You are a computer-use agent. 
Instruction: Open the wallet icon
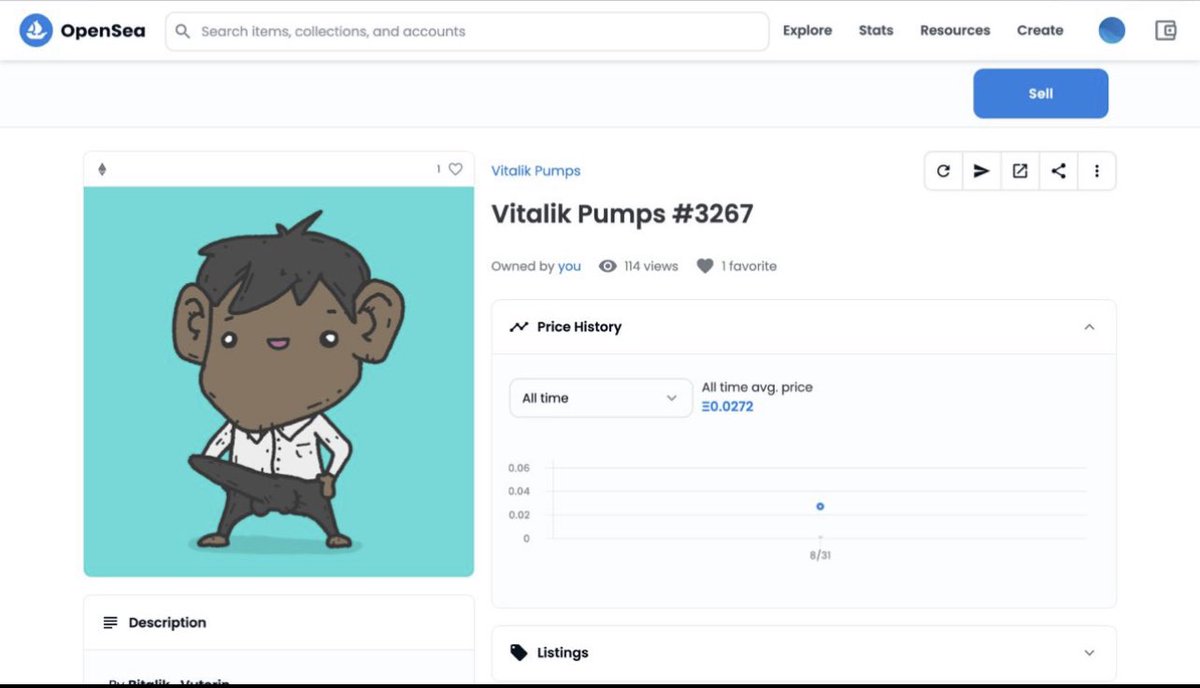click(1165, 30)
